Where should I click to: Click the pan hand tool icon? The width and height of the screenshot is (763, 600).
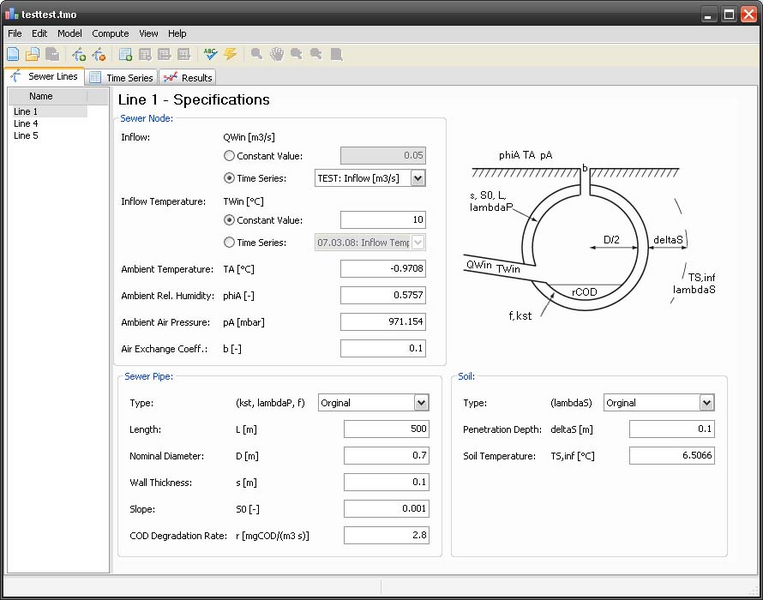click(x=276, y=54)
